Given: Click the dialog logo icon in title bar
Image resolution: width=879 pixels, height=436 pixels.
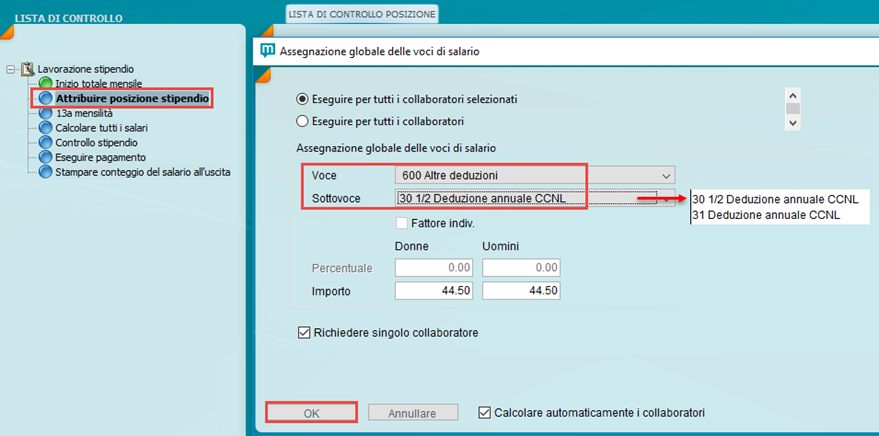Looking at the screenshot, I should [267, 49].
